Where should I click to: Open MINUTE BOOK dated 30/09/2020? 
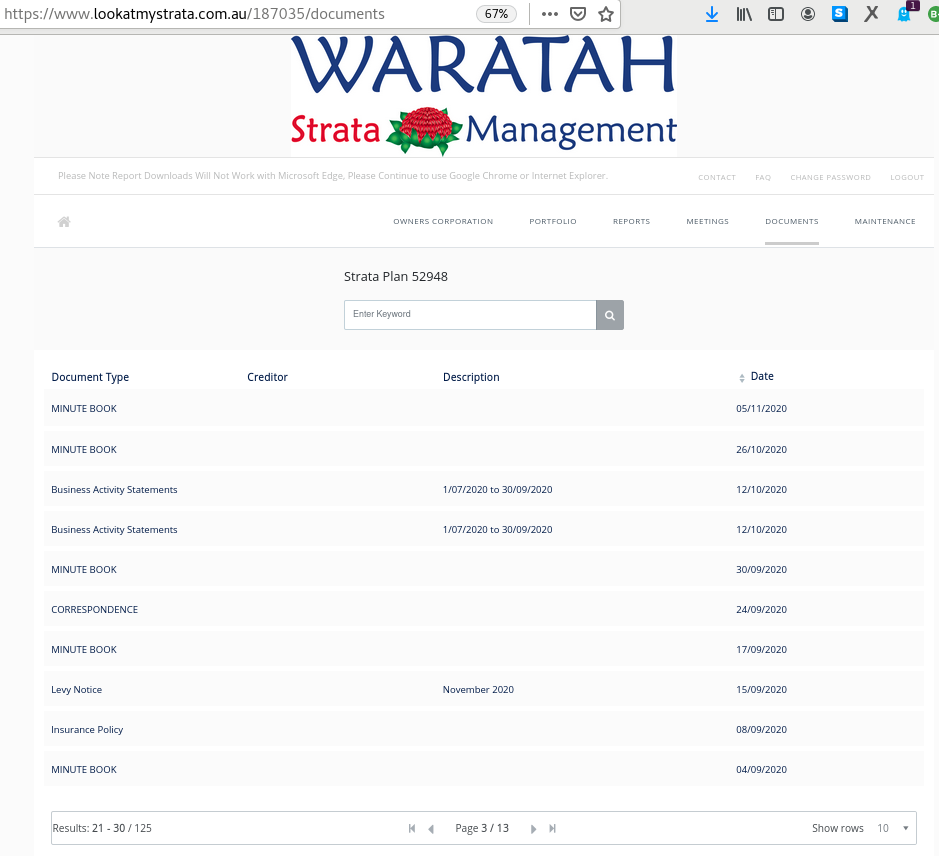pyautogui.click(x=483, y=570)
